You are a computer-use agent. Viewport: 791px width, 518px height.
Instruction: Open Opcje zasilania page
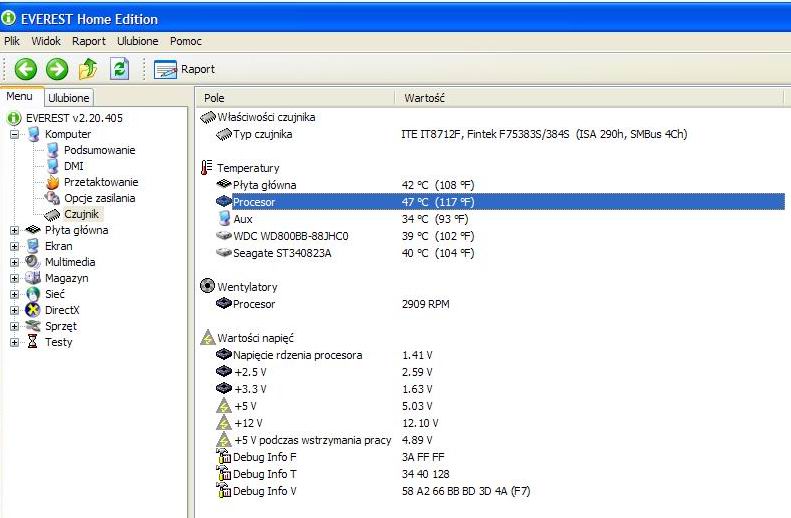point(99,198)
